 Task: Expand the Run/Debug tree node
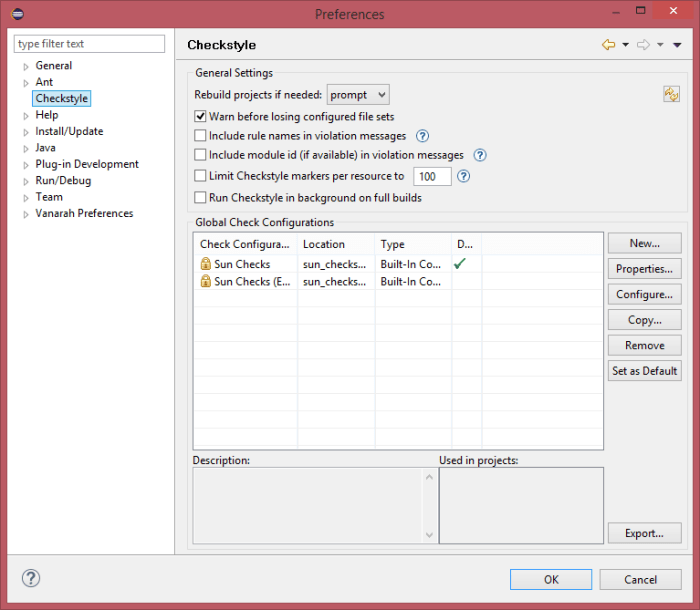[26, 181]
